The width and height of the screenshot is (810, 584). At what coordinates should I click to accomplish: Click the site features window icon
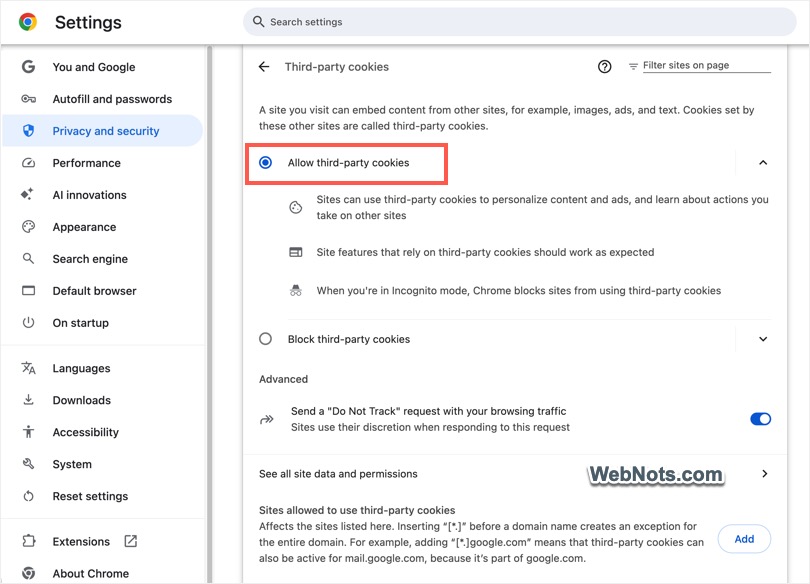tap(295, 252)
